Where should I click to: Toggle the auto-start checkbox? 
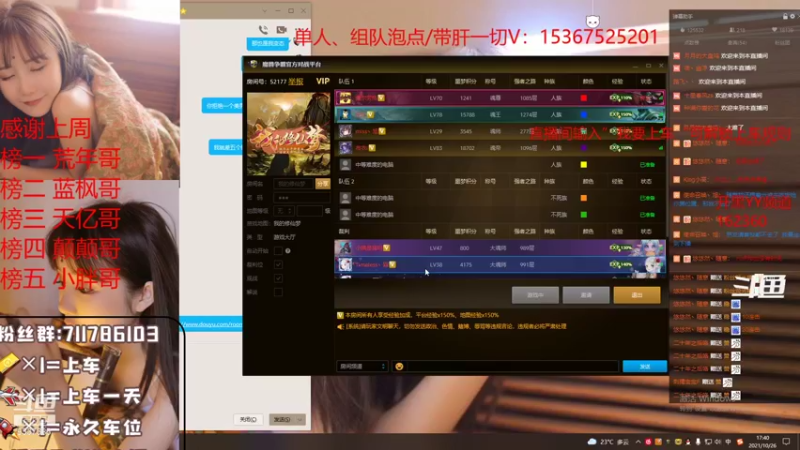[x=278, y=251]
